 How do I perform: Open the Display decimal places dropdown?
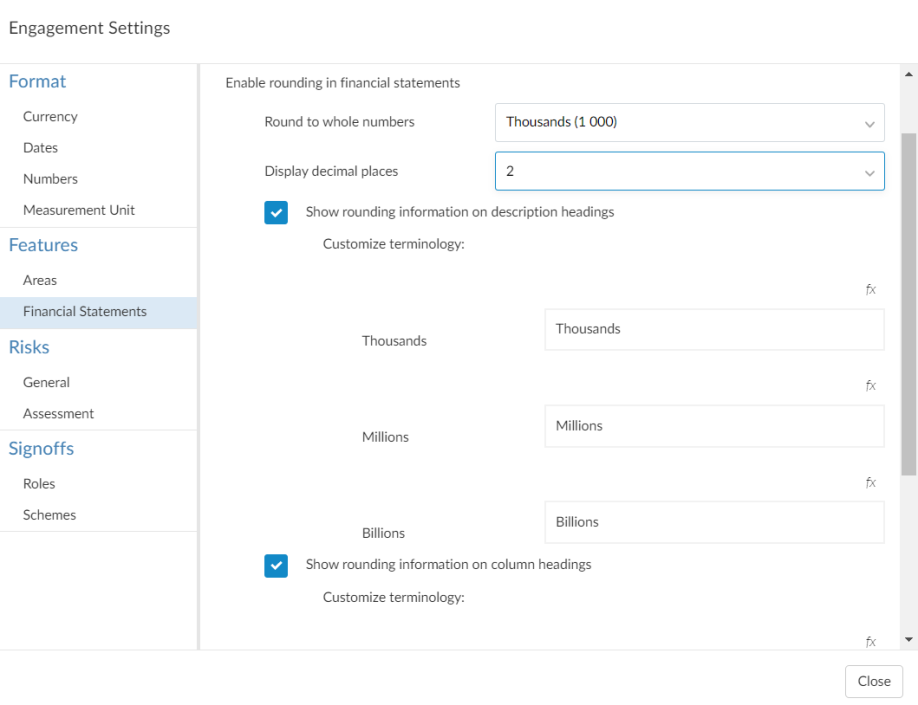coord(689,171)
